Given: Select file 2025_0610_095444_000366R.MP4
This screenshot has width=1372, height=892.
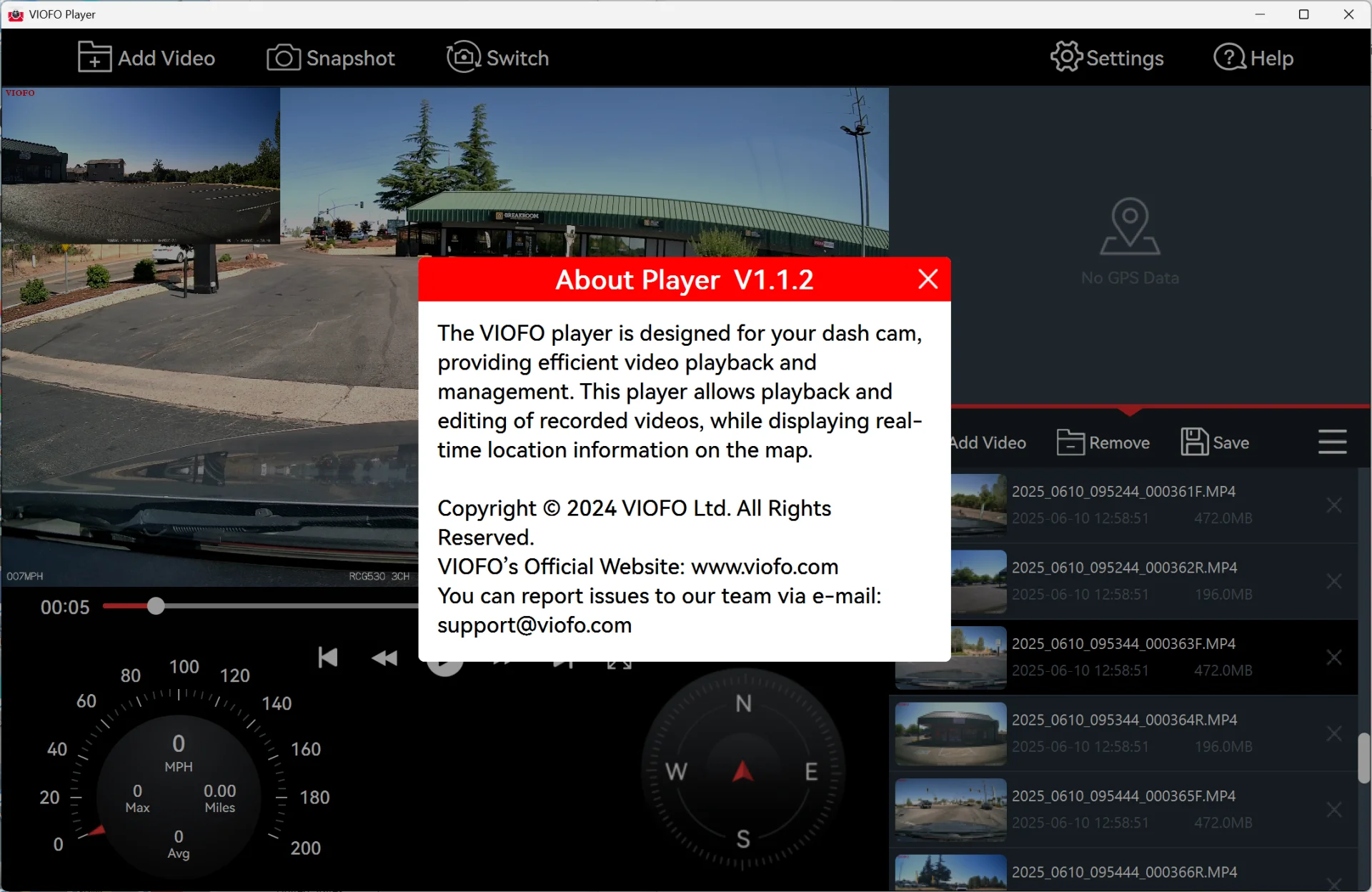Looking at the screenshot, I should 1124,871.
